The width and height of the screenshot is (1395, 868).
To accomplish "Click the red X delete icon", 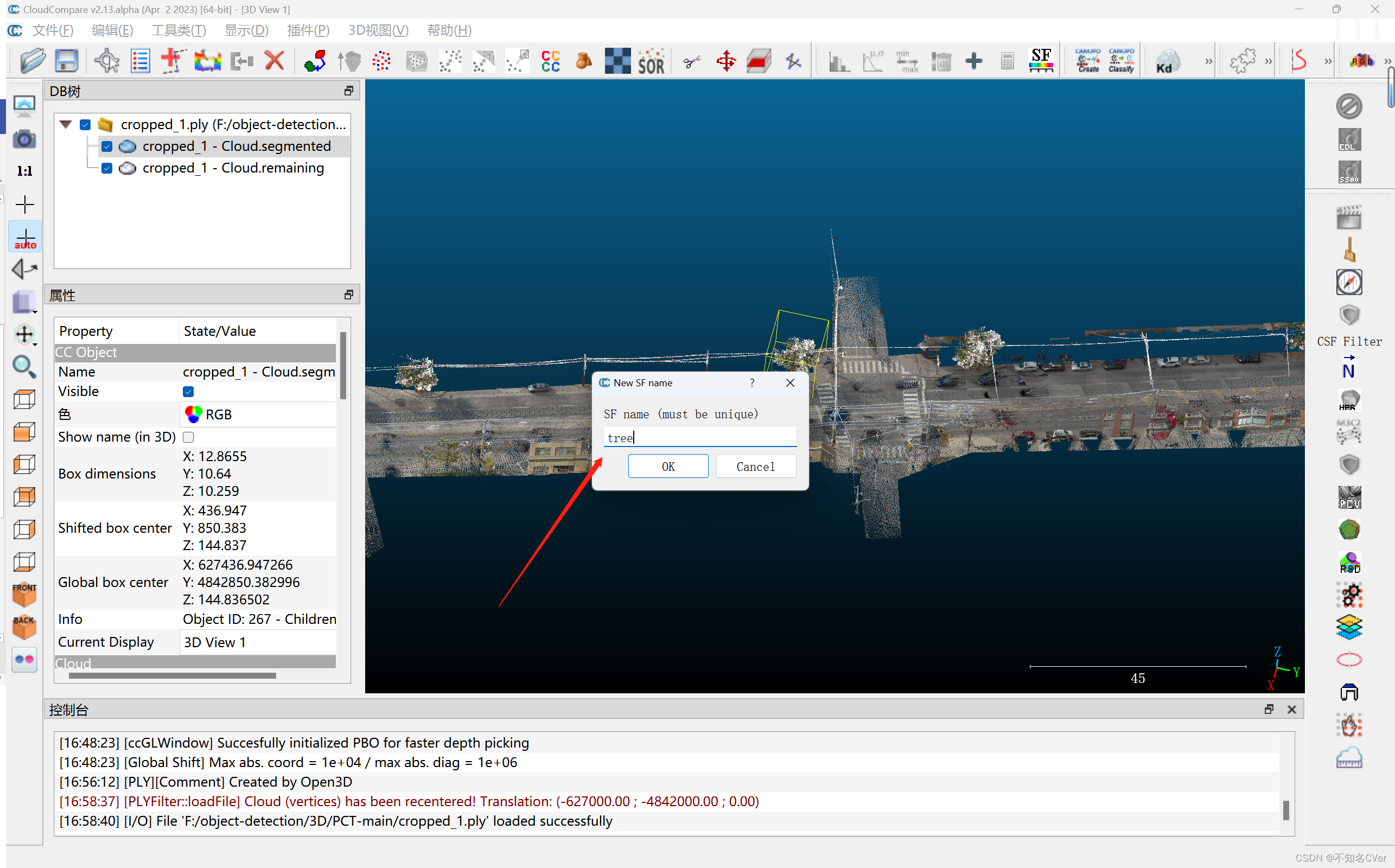I will 275,61.
